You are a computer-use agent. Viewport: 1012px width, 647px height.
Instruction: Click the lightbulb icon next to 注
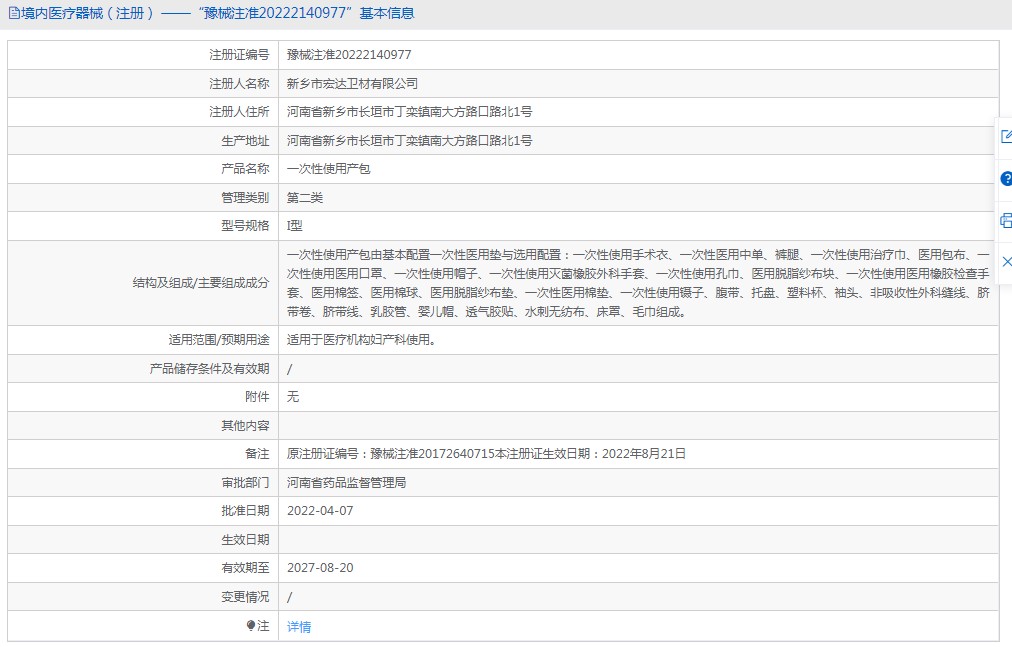click(251, 625)
